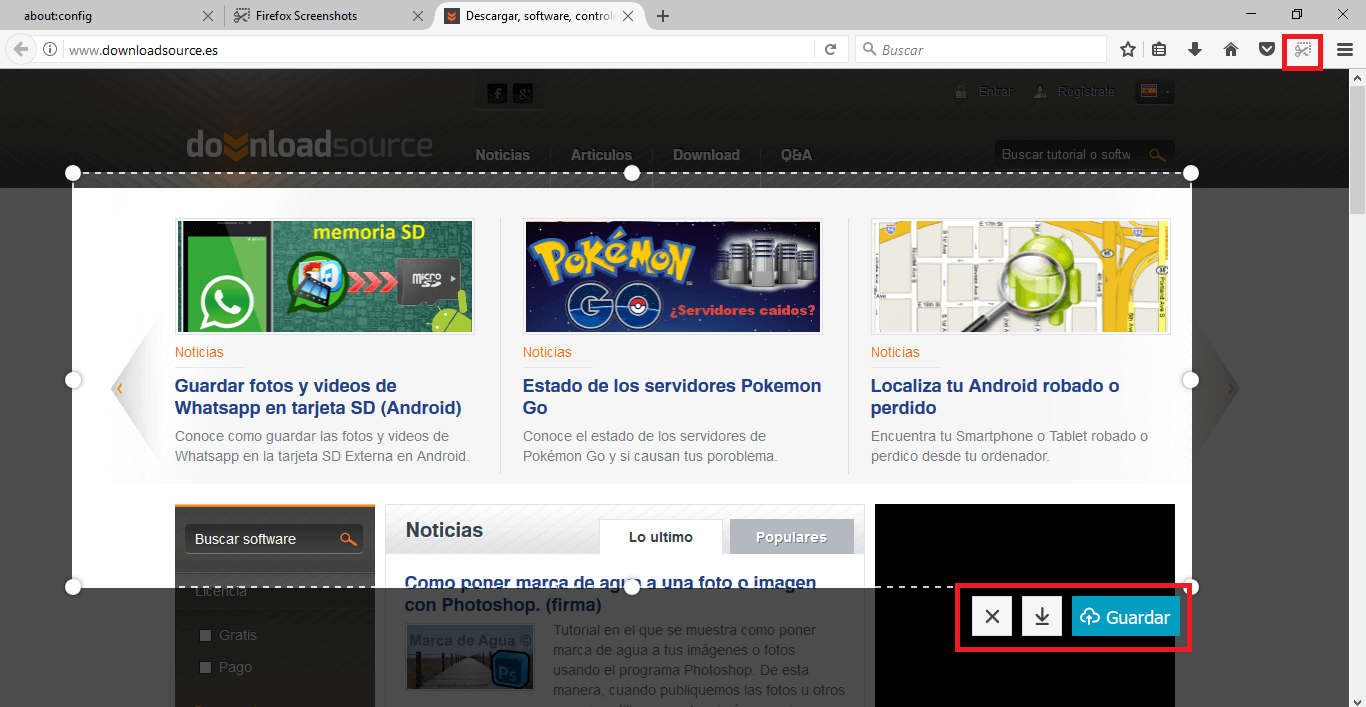Click the Guardar button
The height and width of the screenshot is (707, 1366).
coord(1126,616)
